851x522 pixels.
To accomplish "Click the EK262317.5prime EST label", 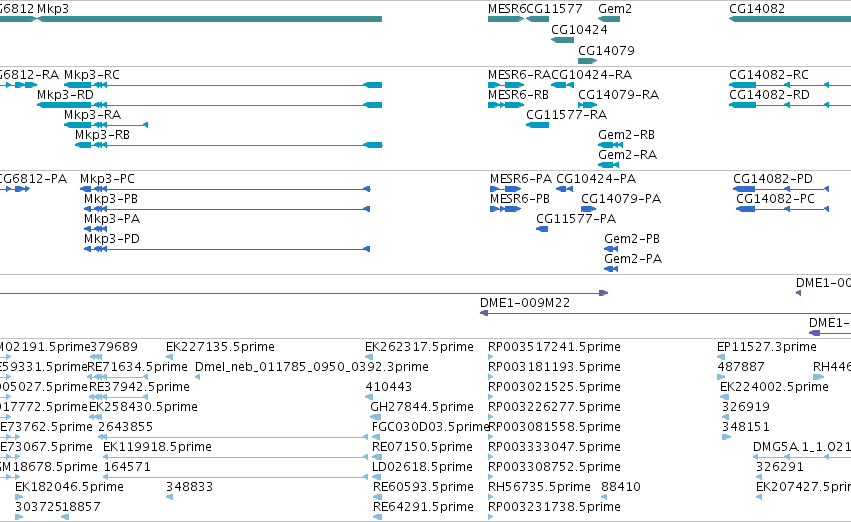I will tap(419, 347).
